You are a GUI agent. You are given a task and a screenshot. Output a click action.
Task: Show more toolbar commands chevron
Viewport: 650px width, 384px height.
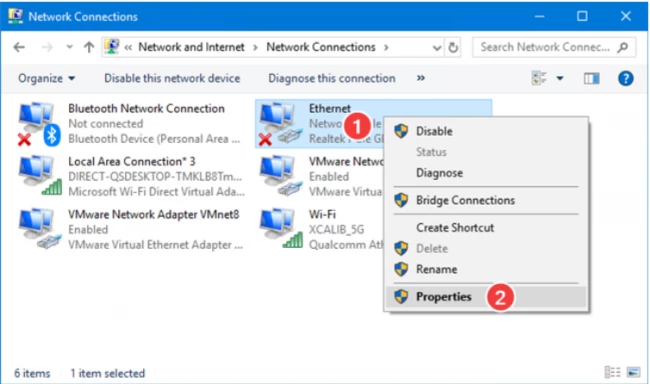pos(421,78)
